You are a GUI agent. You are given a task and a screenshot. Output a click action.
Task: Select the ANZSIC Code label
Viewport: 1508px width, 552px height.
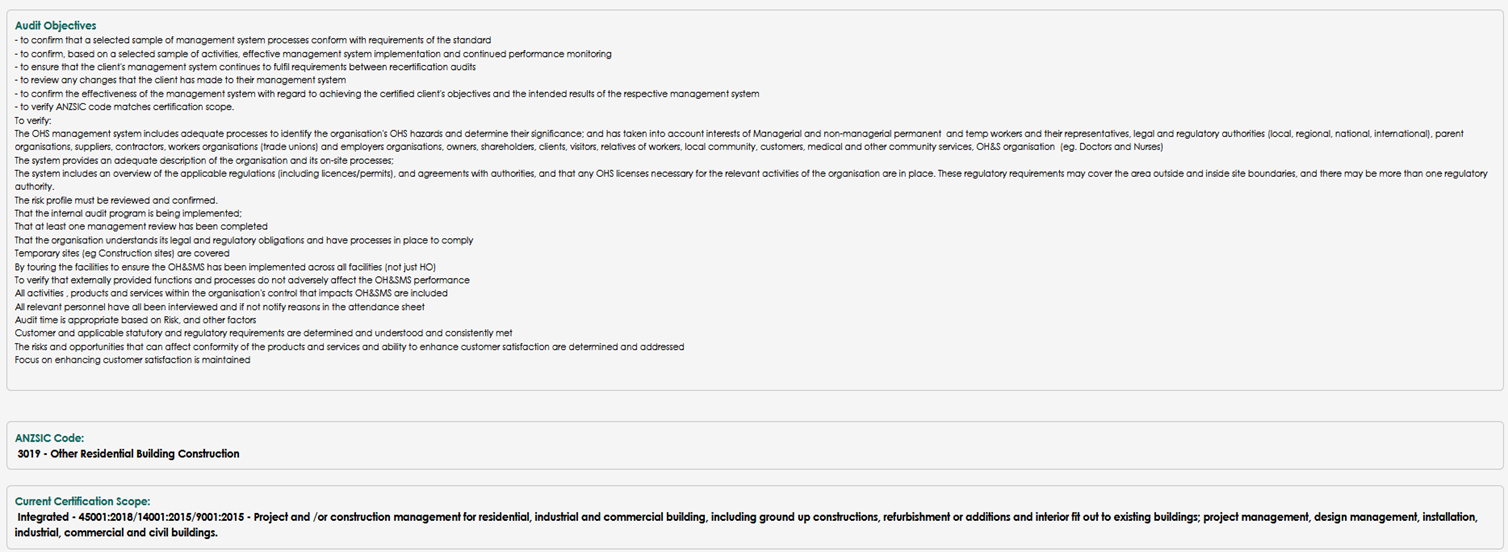[x=50, y=438]
